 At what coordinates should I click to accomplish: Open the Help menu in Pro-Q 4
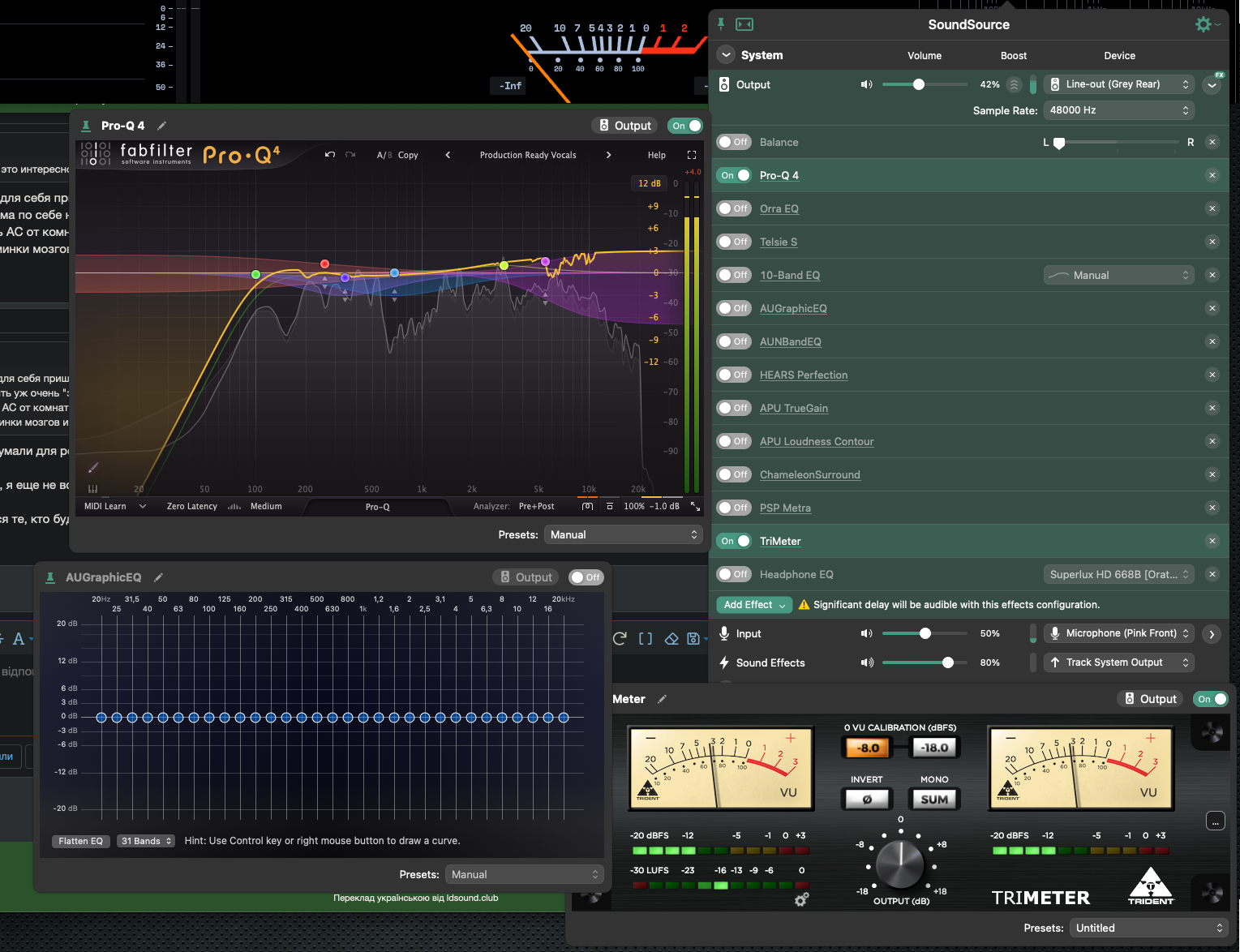(x=657, y=155)
